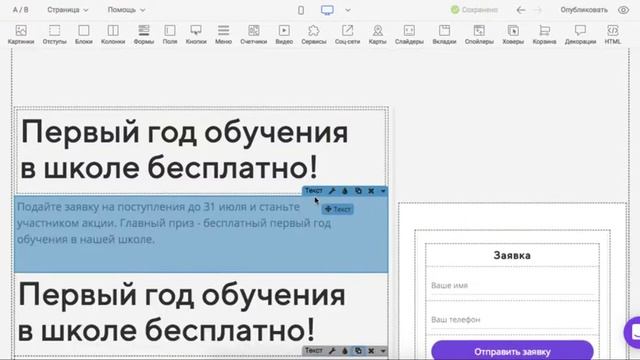
Task: Select the Заявка form title
Action: (x=512, y=256)
